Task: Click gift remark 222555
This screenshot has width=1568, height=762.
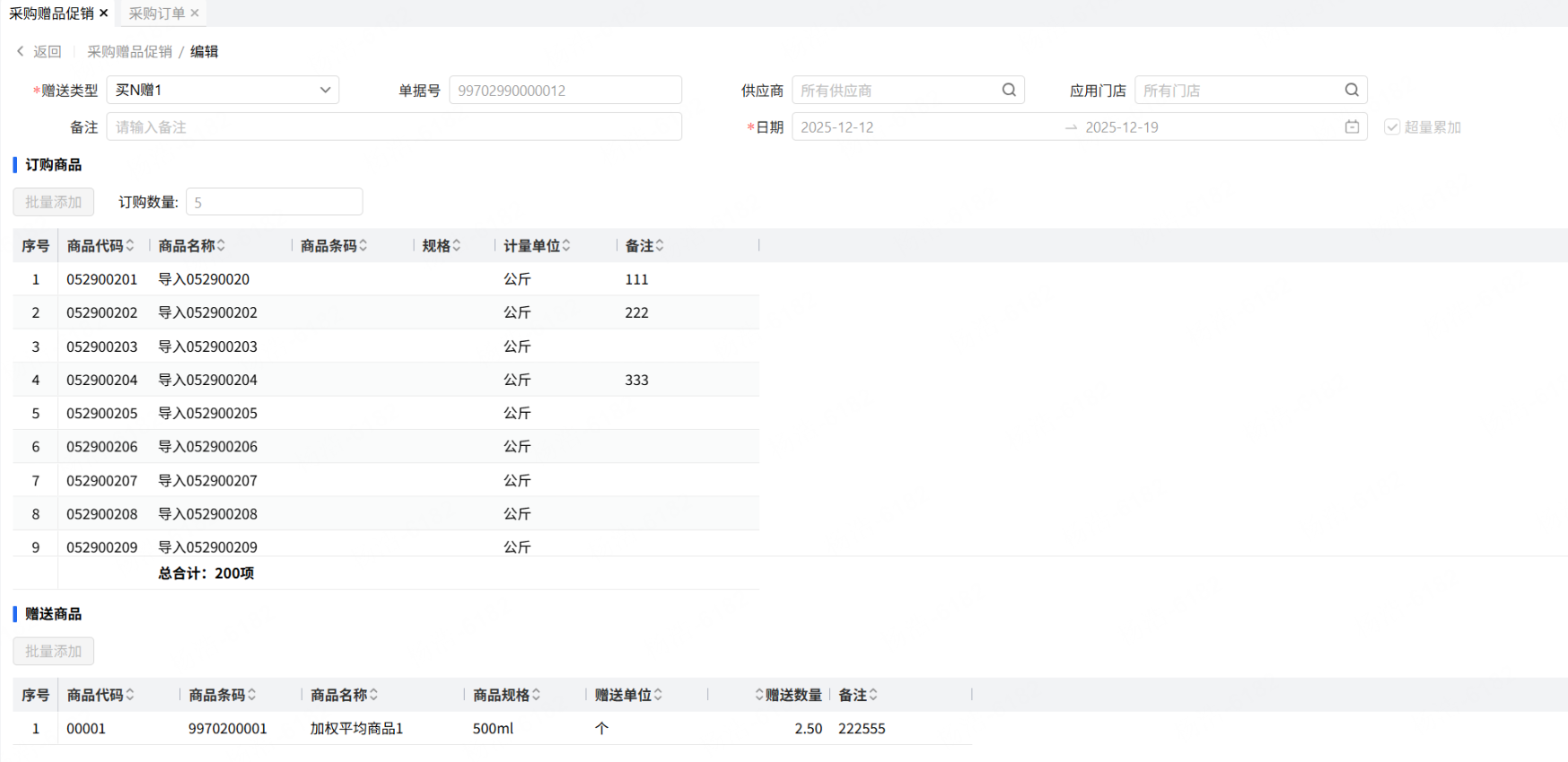Action: [x=862, y=729]
